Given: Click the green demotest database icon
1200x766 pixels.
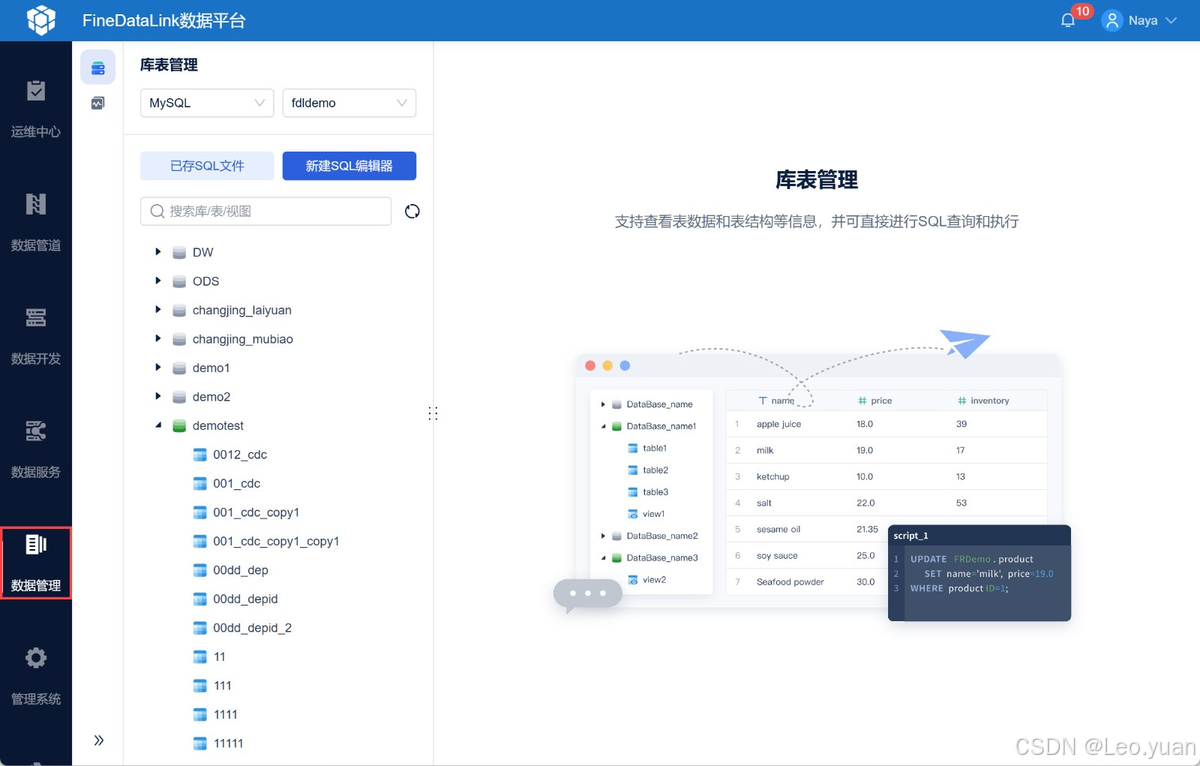Looking at the screenshot, I should pyautogui.click(x=179, y=426).
